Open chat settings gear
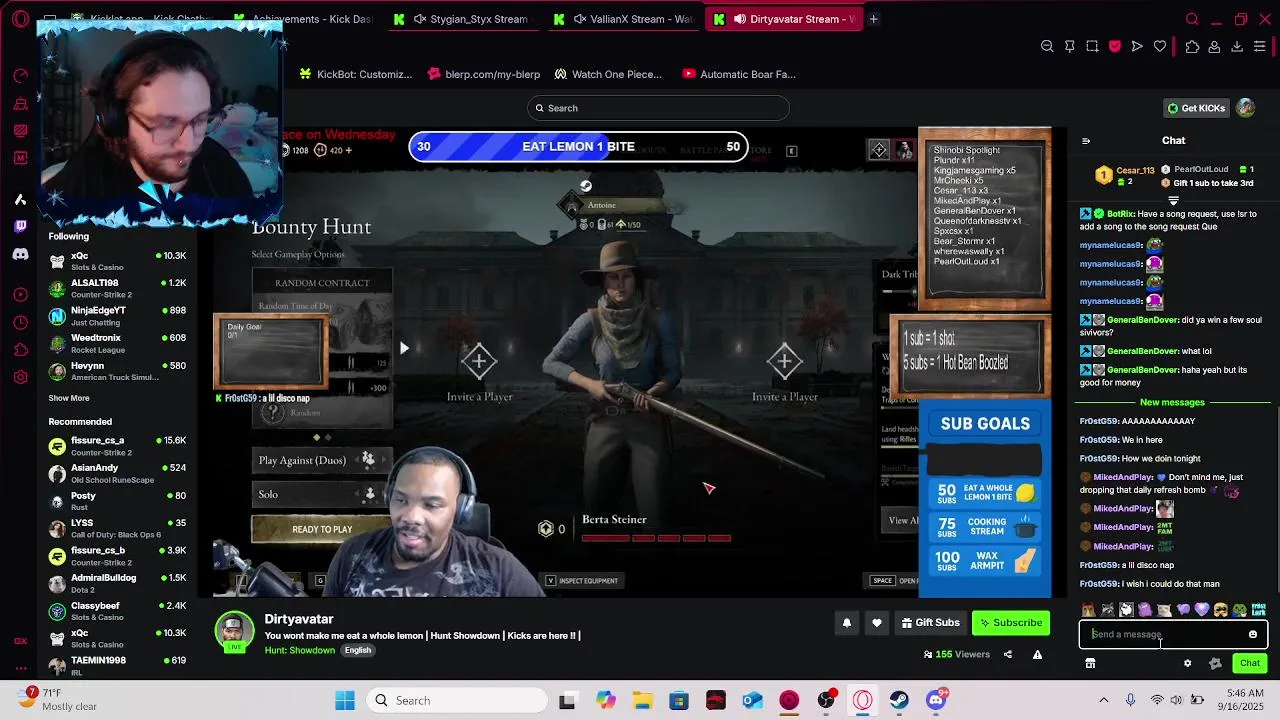Screen dimensions: 1280x720 click(x=1187, y=663)
